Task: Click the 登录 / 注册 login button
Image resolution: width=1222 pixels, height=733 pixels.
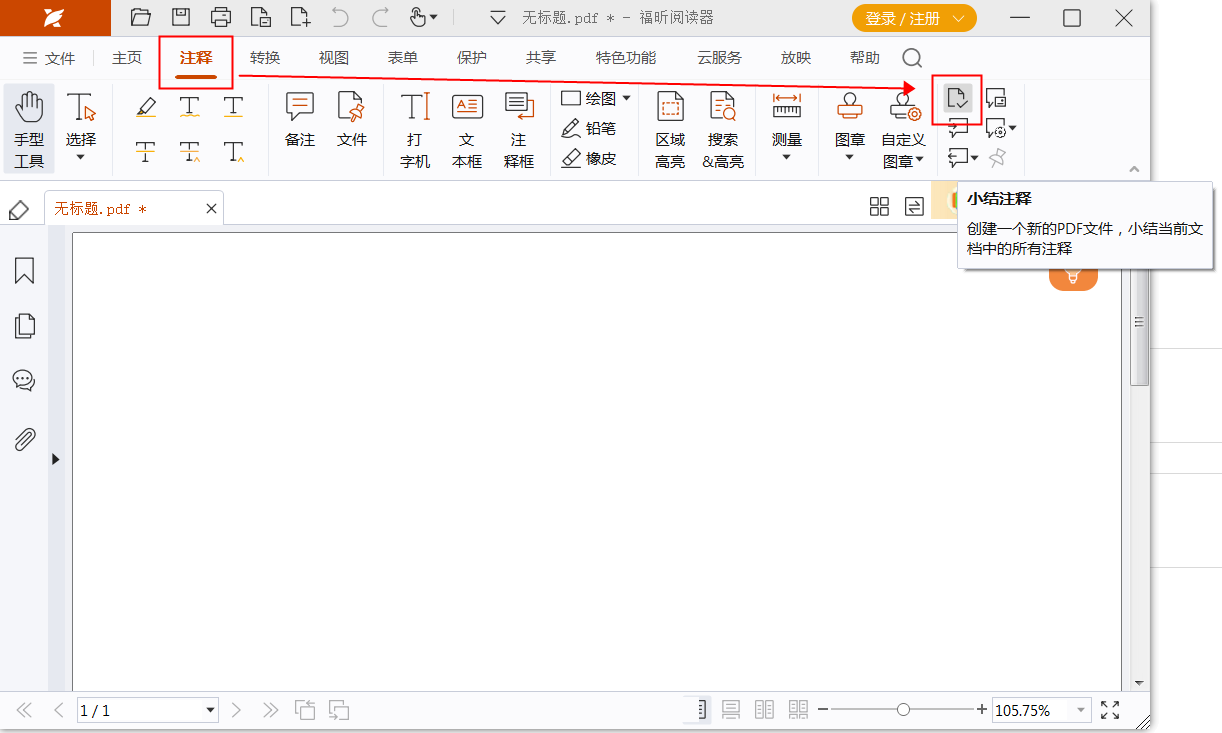Action: coord(913,18)
